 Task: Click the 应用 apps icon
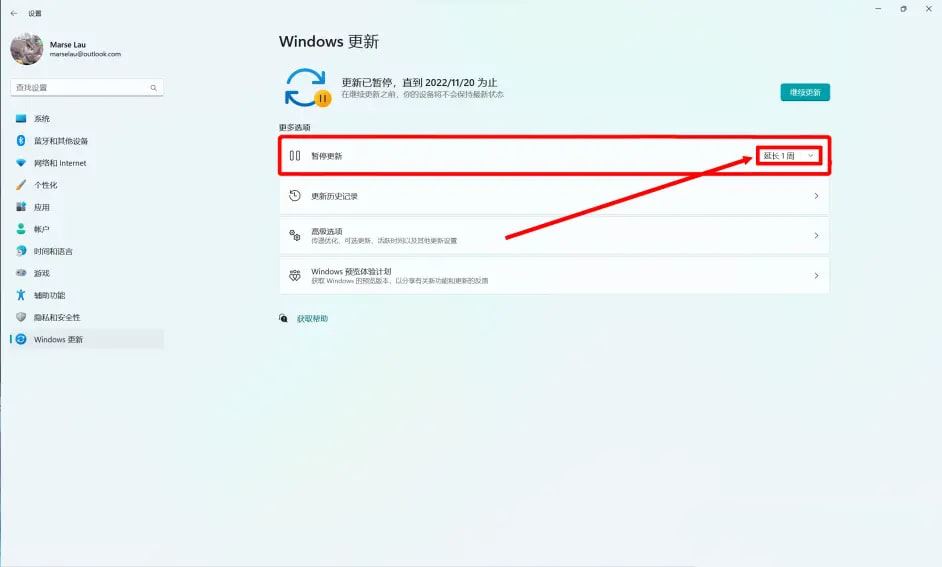pos(21,207)
